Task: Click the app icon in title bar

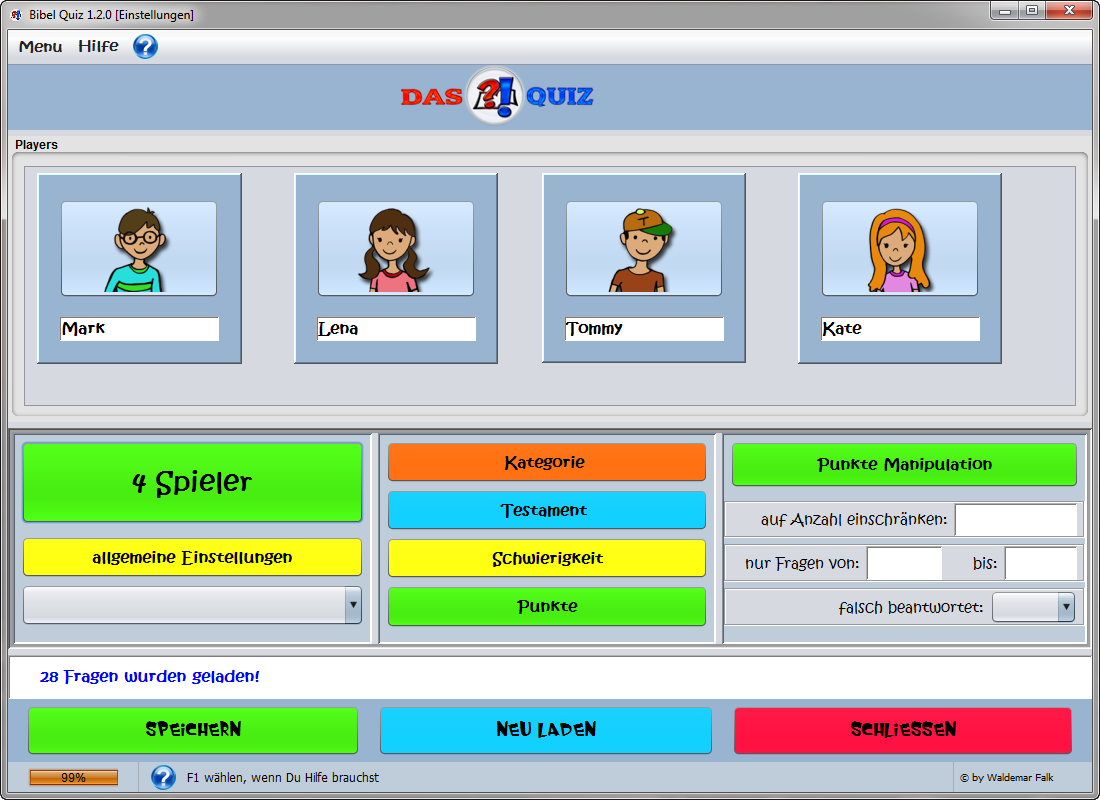Action: [x=17, y=14]
